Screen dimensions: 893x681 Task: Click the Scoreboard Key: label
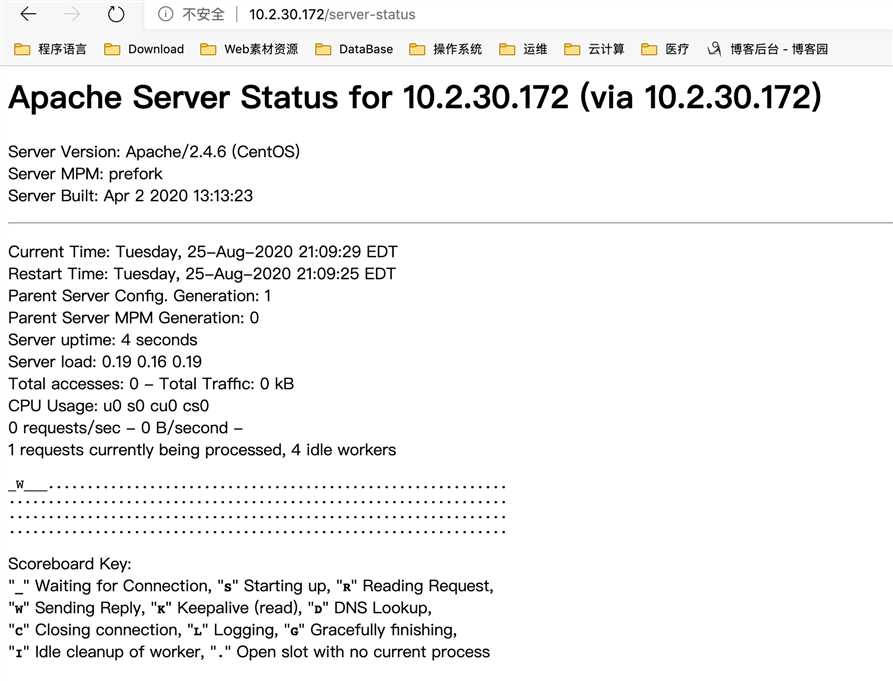[x=69, y=564]
